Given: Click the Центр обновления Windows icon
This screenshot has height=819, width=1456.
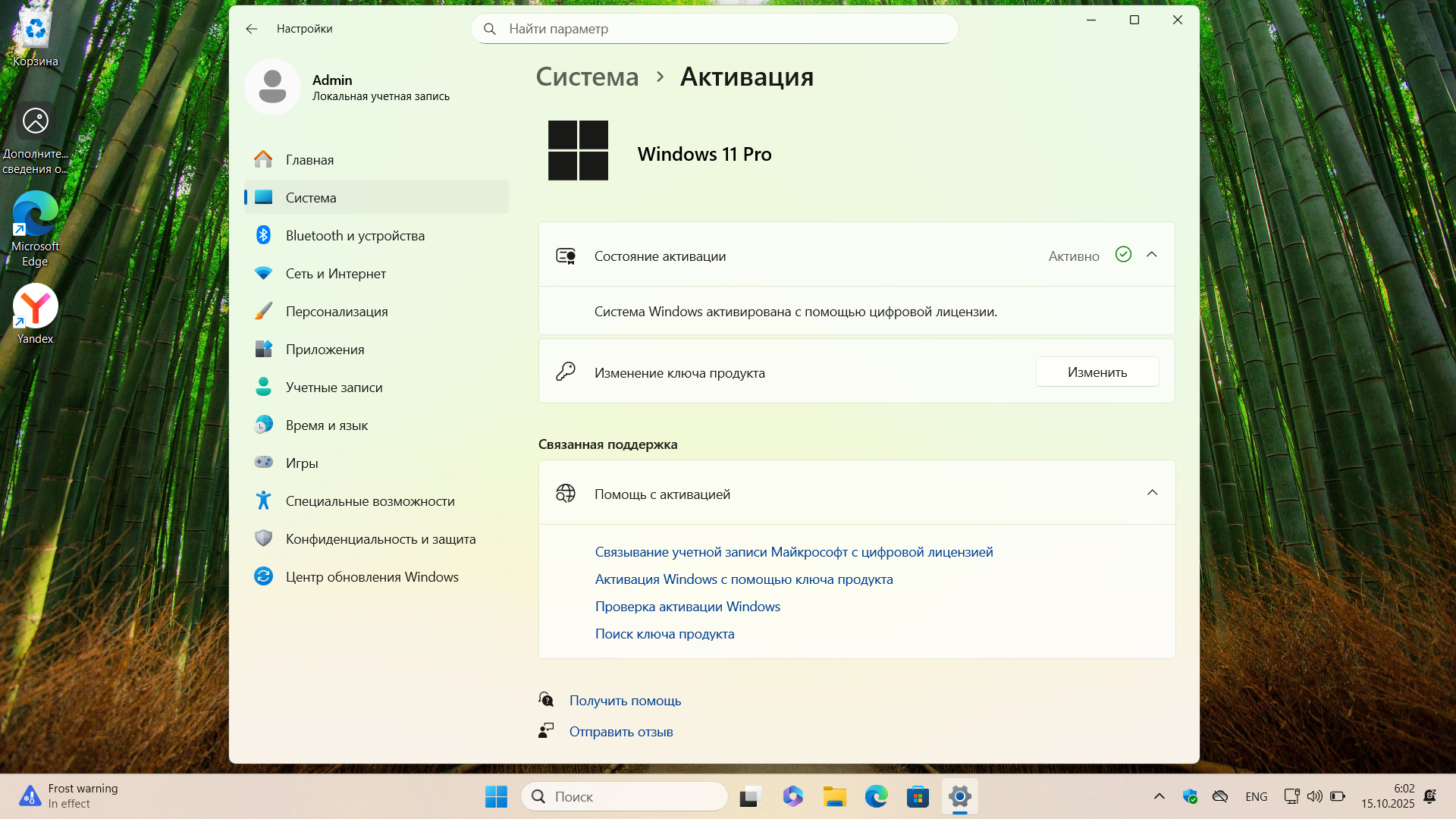Looking at the screenshot, I should coord(263,577).
